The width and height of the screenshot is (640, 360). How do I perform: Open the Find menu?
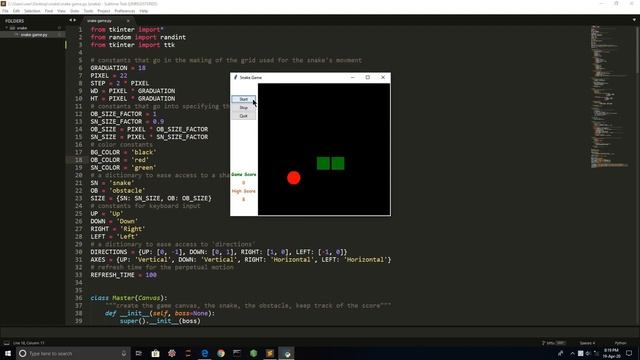[49, 11]
